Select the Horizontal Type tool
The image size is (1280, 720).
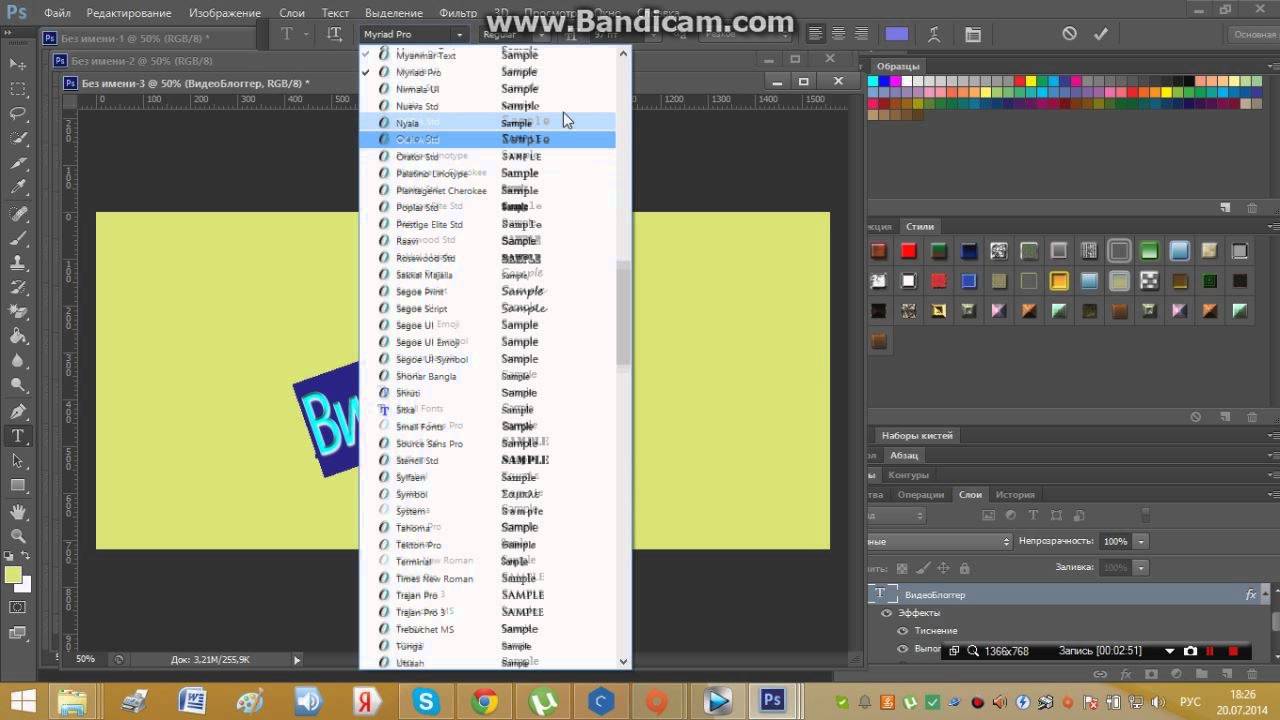coord(18,436)
